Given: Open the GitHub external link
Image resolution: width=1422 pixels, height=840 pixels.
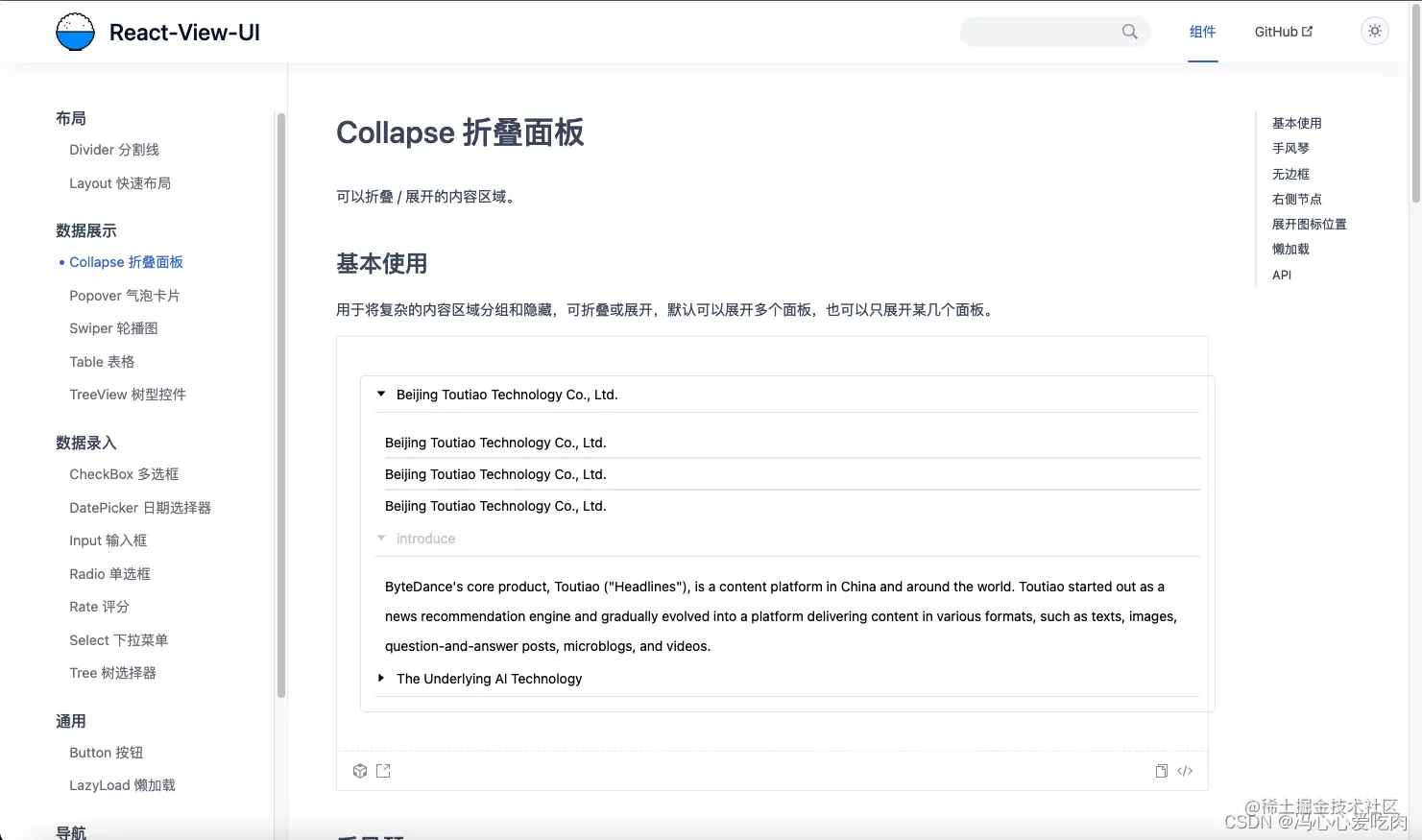Looking at the screenshot, I should [1284, 32].
